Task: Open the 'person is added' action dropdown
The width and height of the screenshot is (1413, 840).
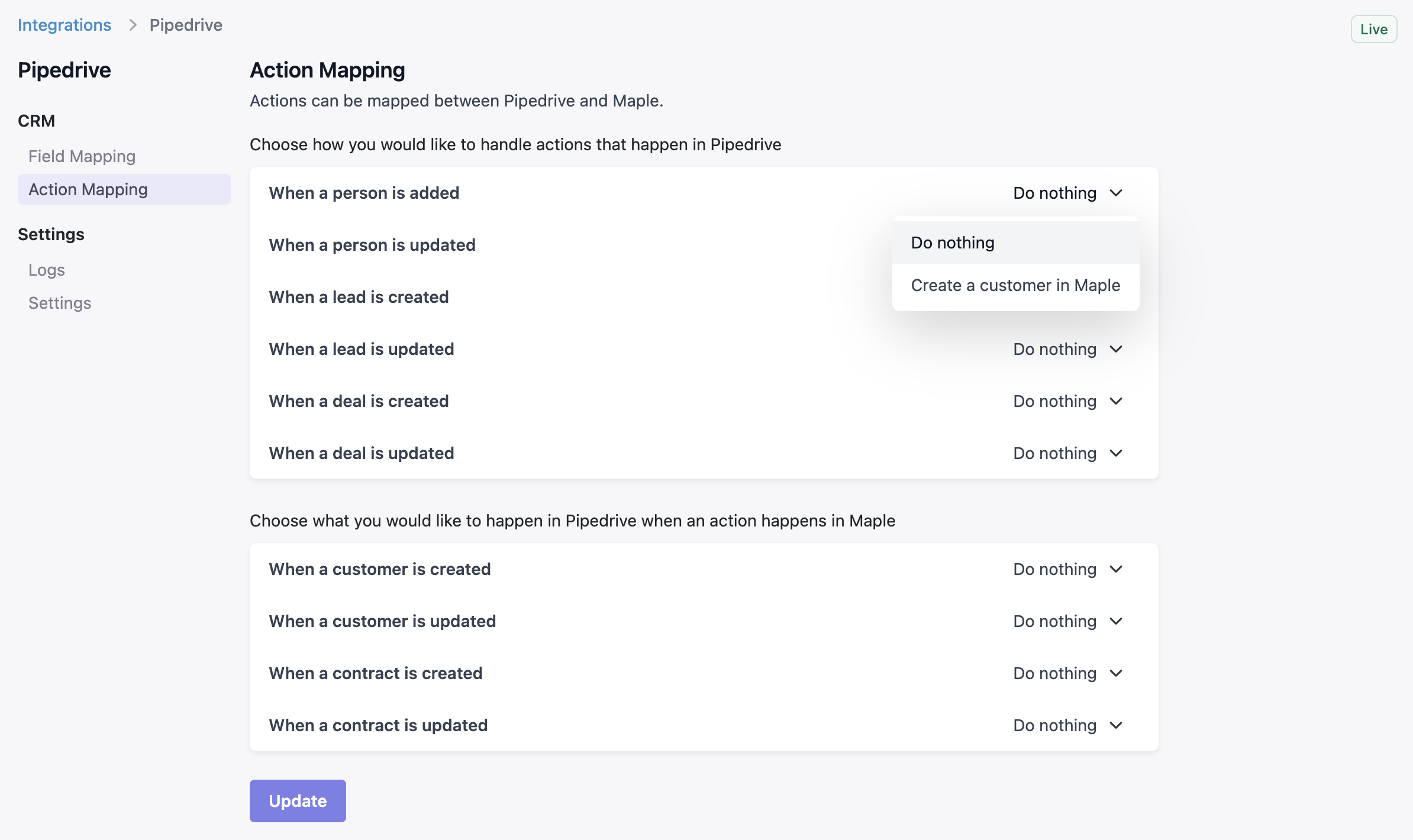Action: (1055, 193)
